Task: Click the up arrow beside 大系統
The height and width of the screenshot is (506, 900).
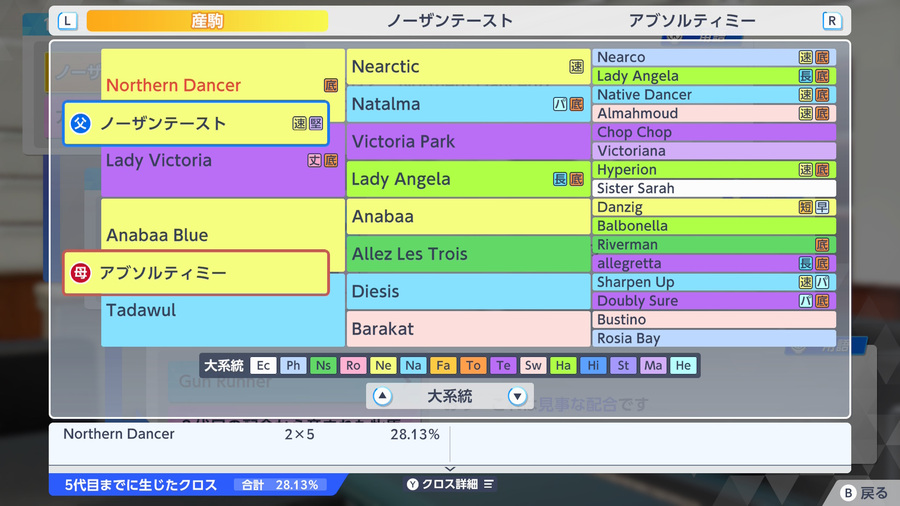Action: [382, 396]
